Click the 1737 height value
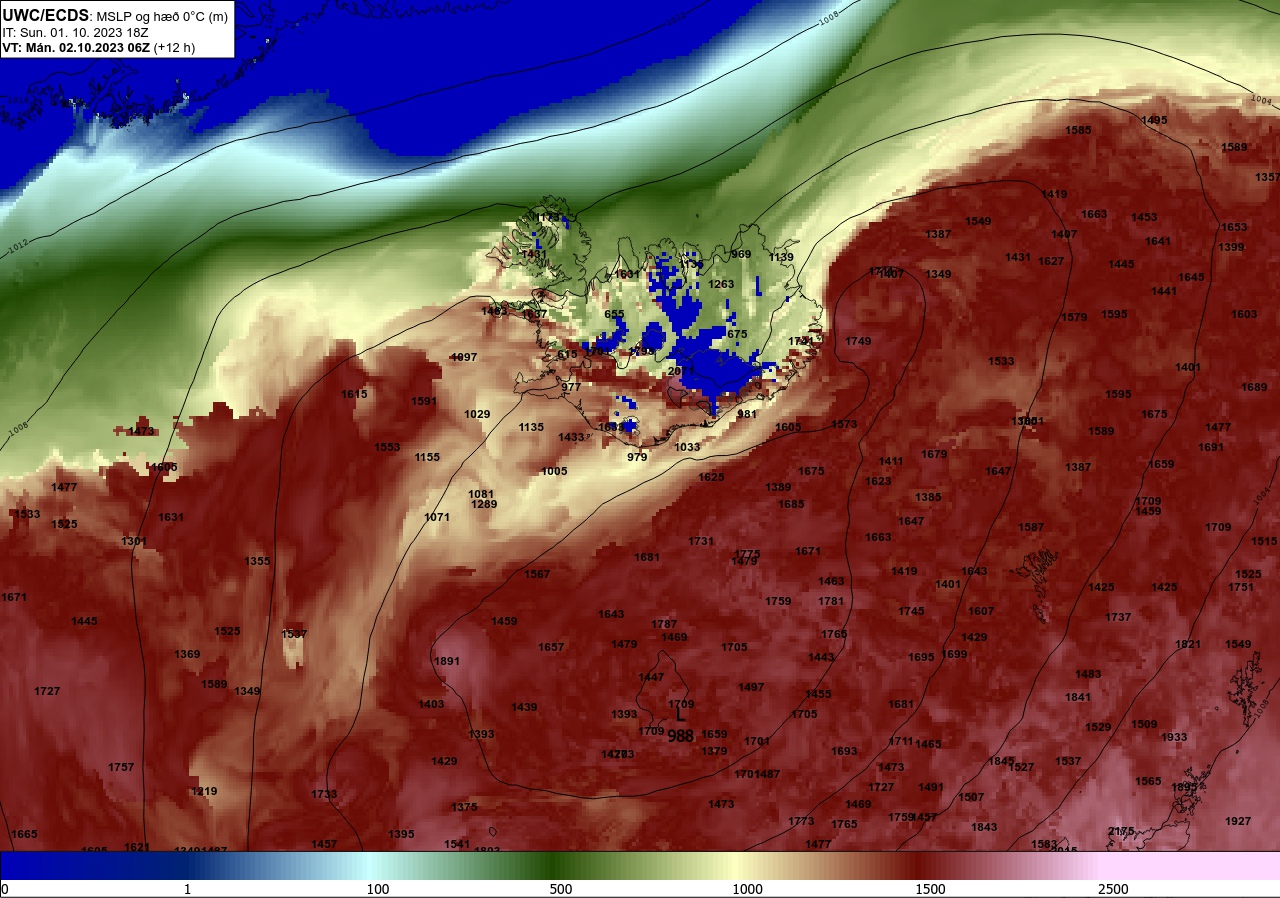Image resolution: width=1280 pixels, height=898 pixels. [1118, 617]
